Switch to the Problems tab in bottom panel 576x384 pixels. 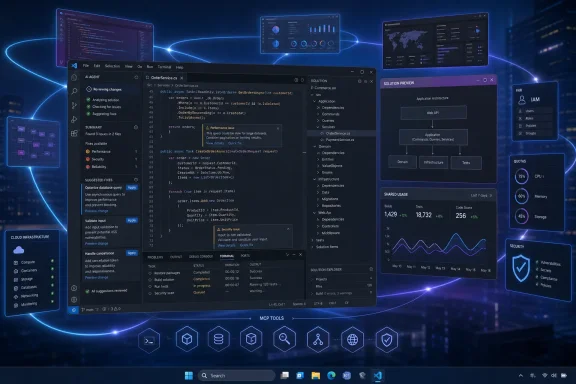[x=155, y=257]
